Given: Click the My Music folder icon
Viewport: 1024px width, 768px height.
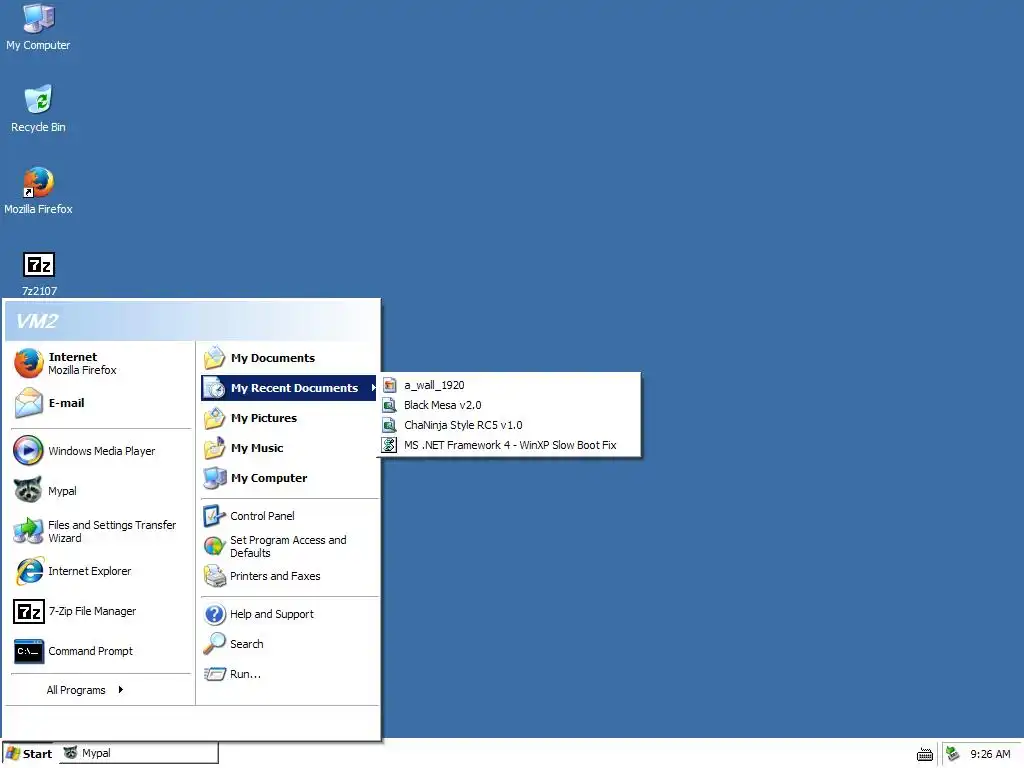Looking at the screenshot, I should [214, 448].
